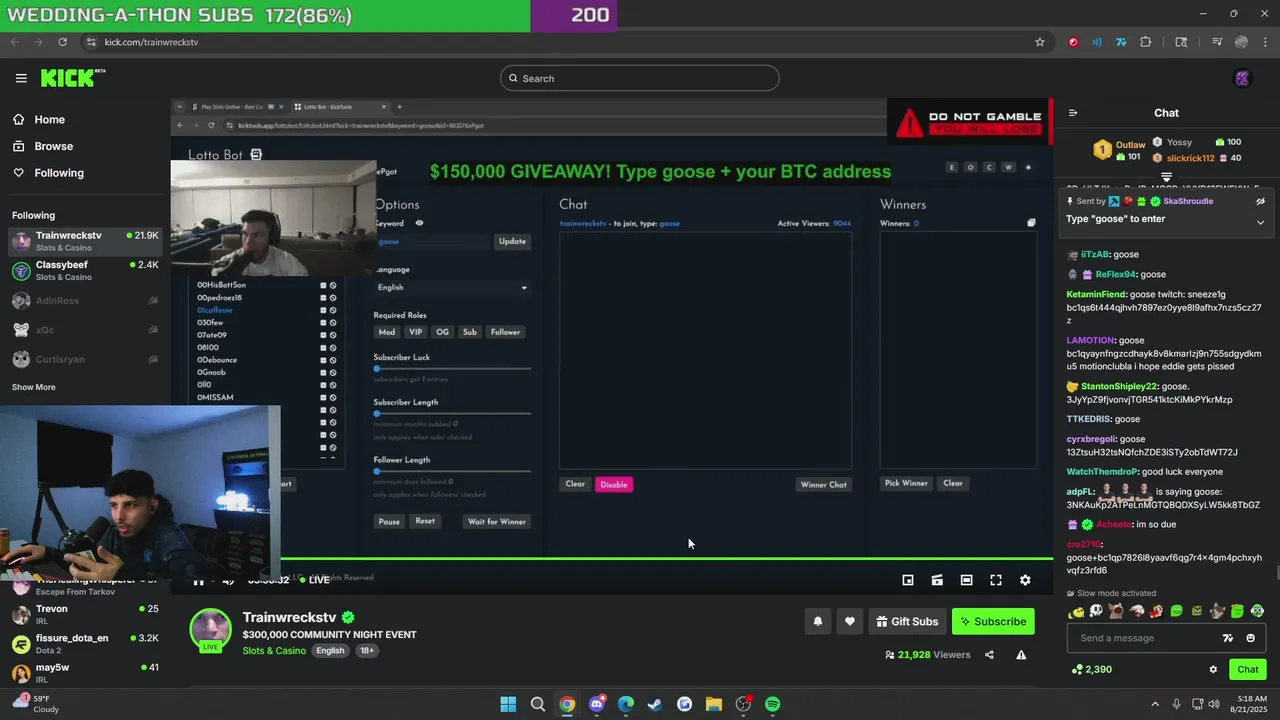This screenshot has height=720, width=1280.
Task: Adjust the Subscriber Luck slider
Action: (x=453, y=369)
